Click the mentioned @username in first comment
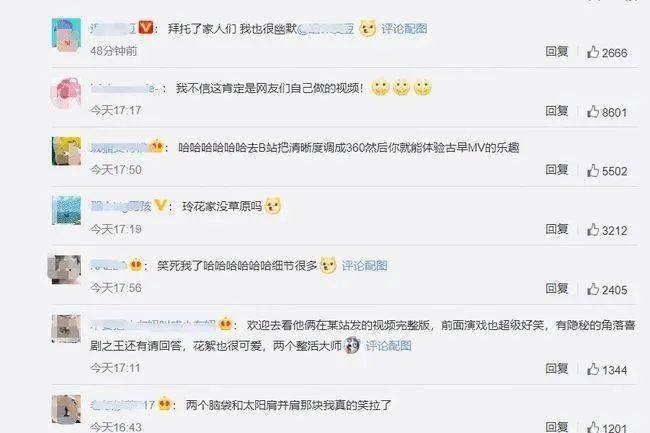 tap(327, 29)
